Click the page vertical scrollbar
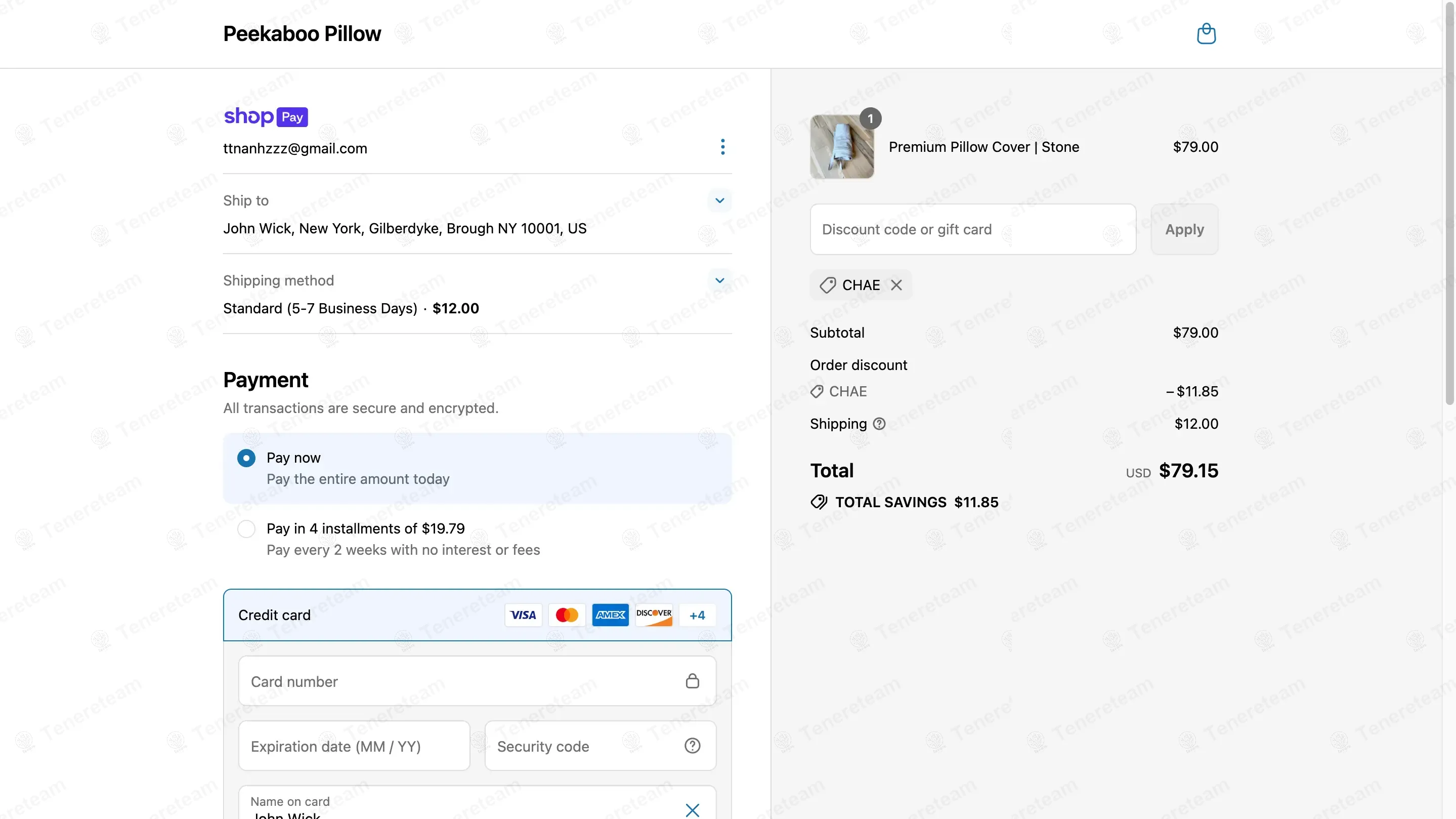The width and height of the screenshot is (1456, 819). [1449, 203]
